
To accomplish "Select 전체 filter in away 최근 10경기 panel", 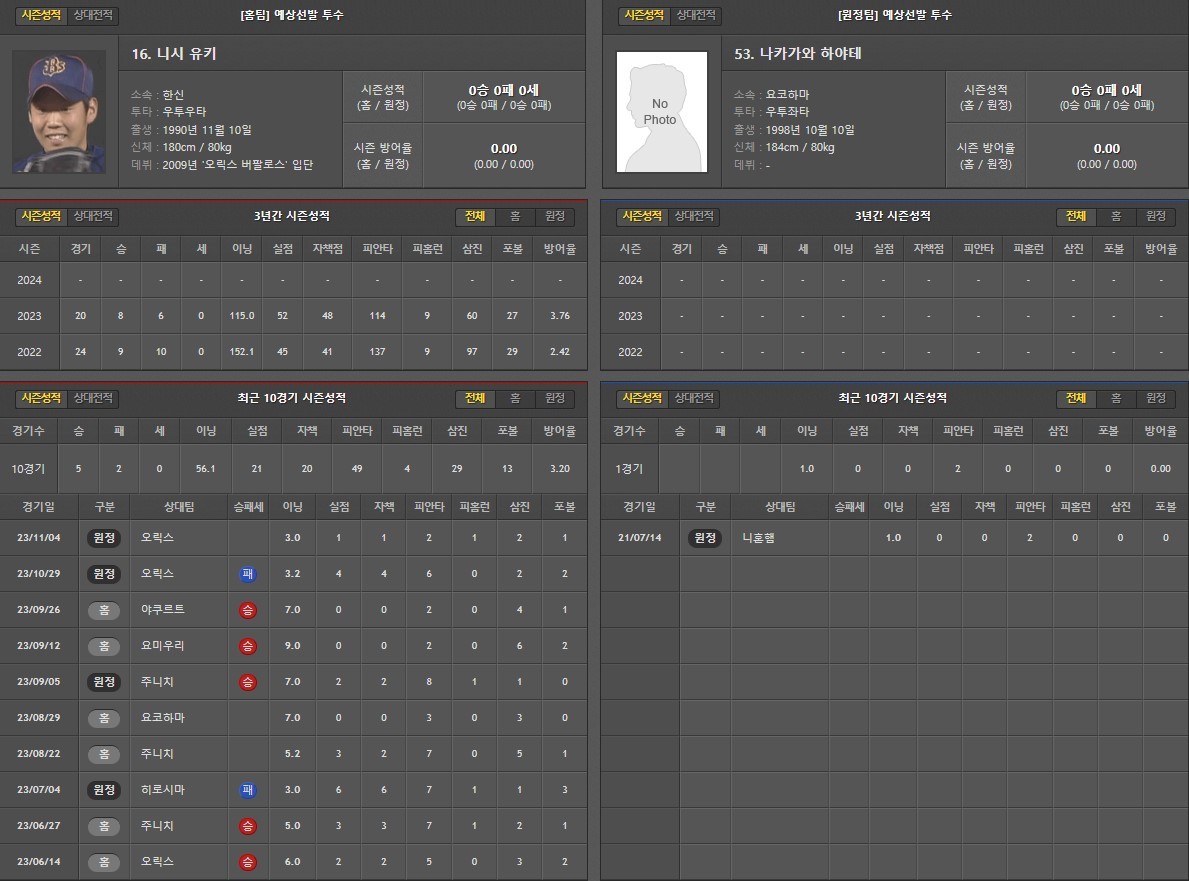I will (x=1076, y=398).
